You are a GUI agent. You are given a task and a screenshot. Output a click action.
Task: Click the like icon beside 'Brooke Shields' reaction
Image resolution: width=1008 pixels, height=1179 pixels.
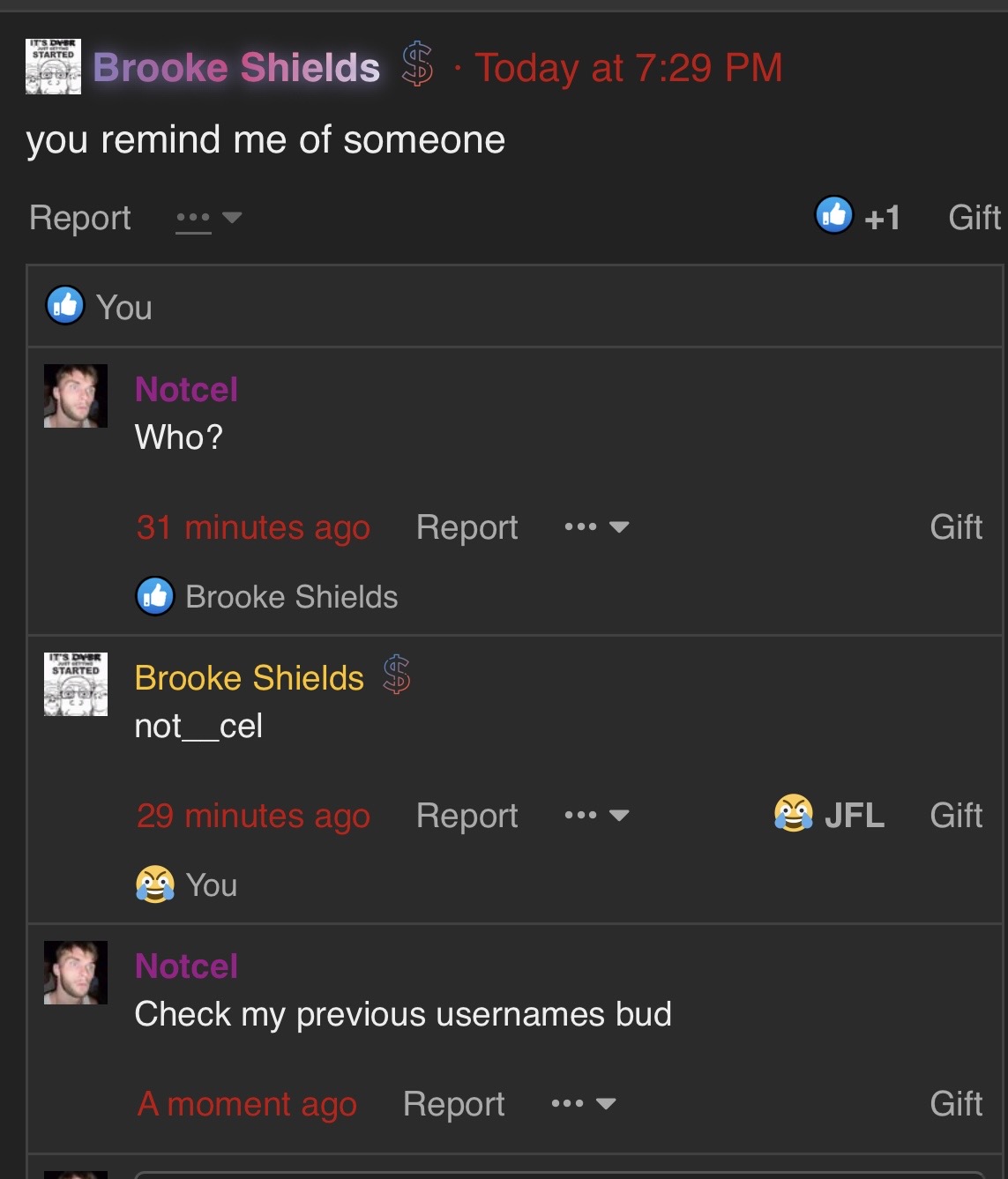coord(155,596)
